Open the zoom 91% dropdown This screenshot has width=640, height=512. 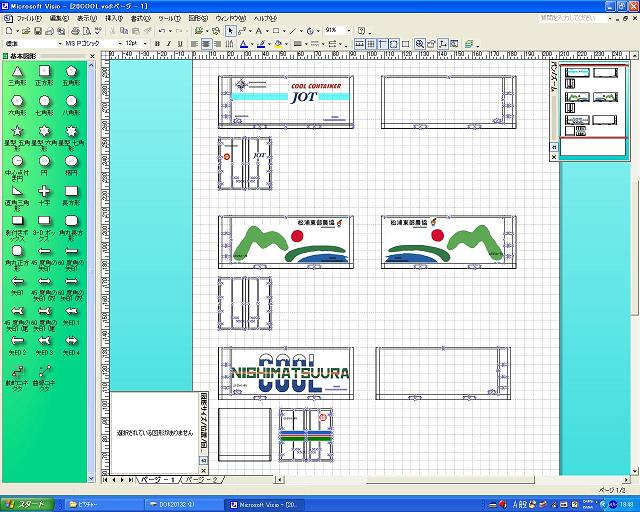[349, 30]
